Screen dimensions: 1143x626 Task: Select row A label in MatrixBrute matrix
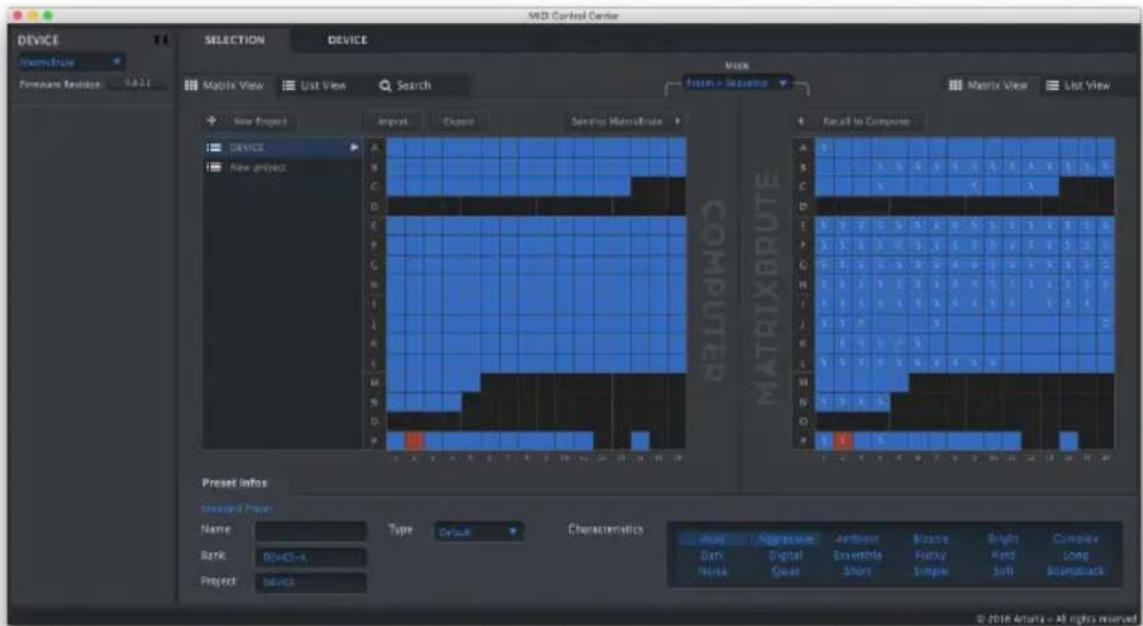pyautogui.click(x=803, y=147)
